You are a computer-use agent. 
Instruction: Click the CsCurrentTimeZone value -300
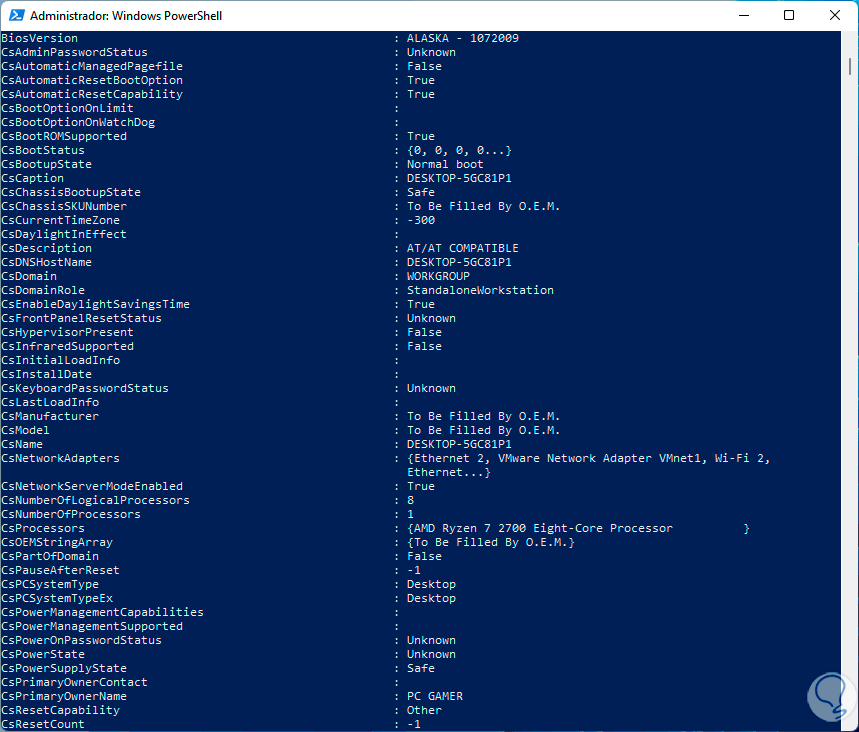pos(421,220)
